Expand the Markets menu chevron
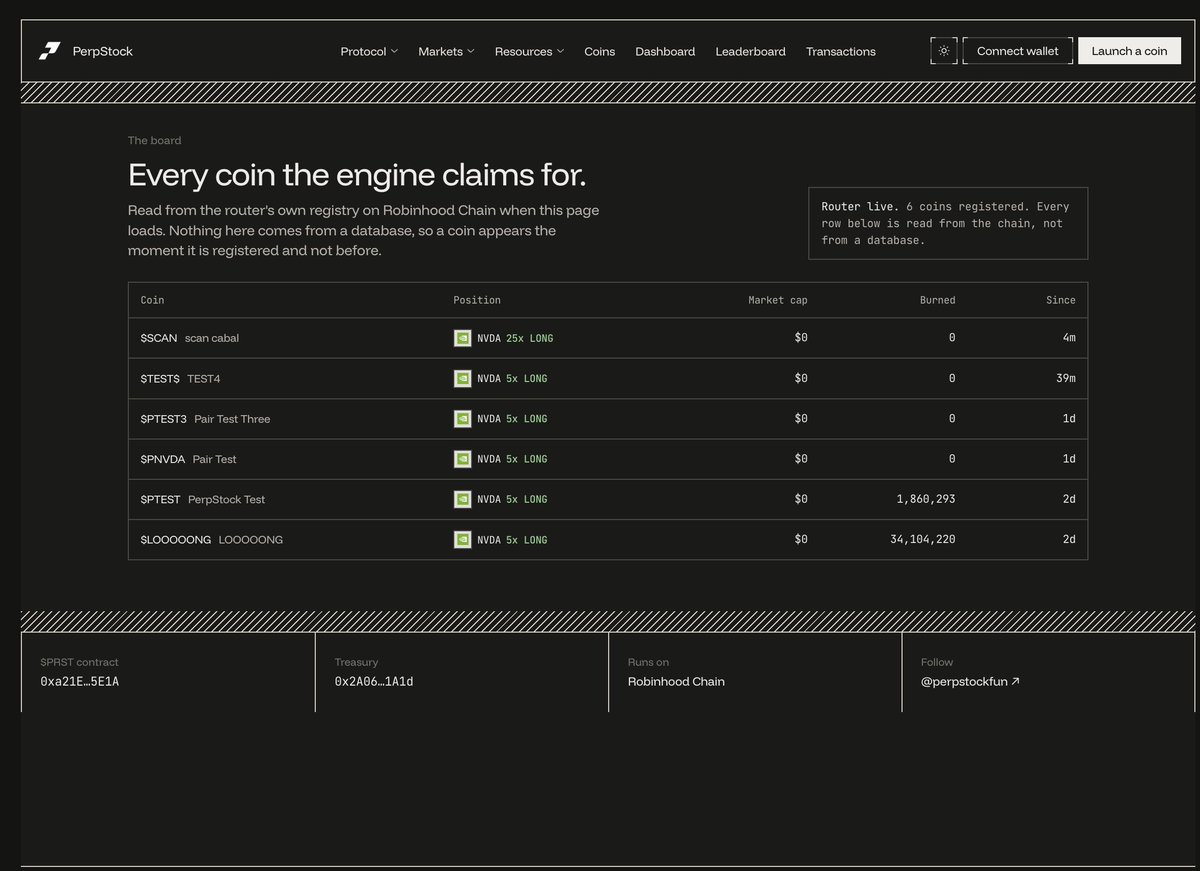The height and width of the screenshot is (871, 1200). (471, 51)
